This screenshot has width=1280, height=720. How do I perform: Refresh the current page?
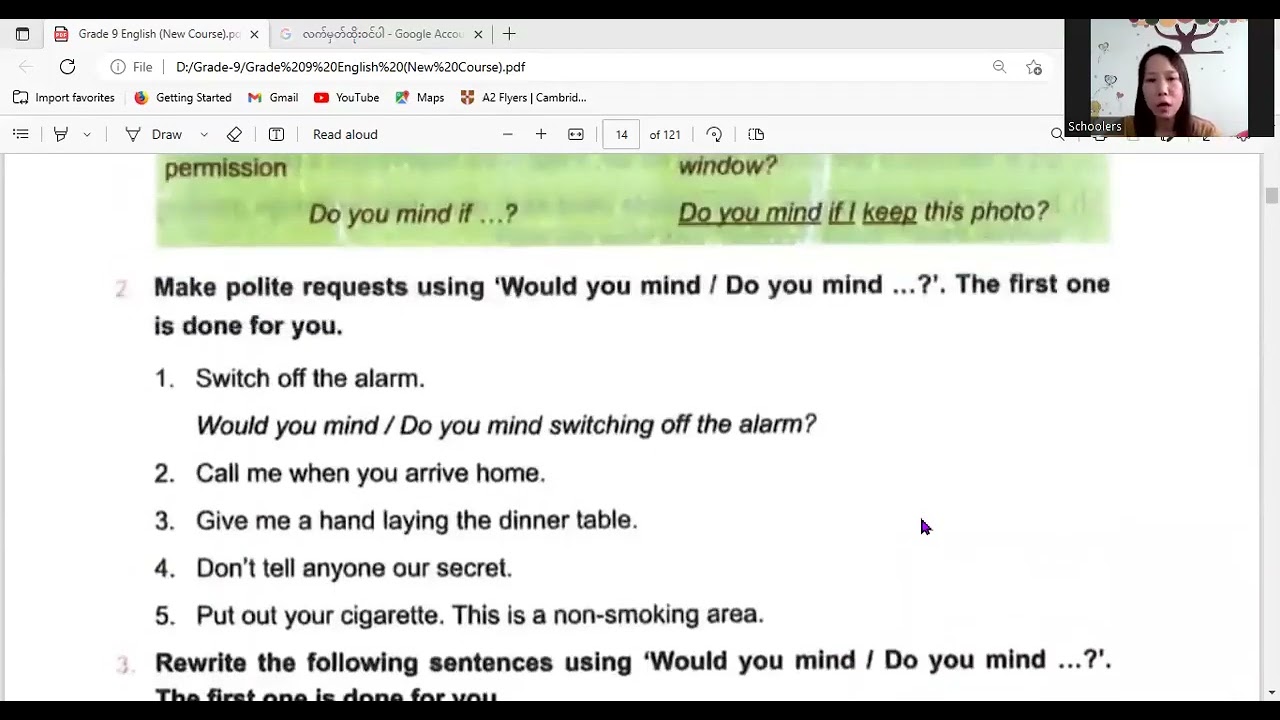67,67
